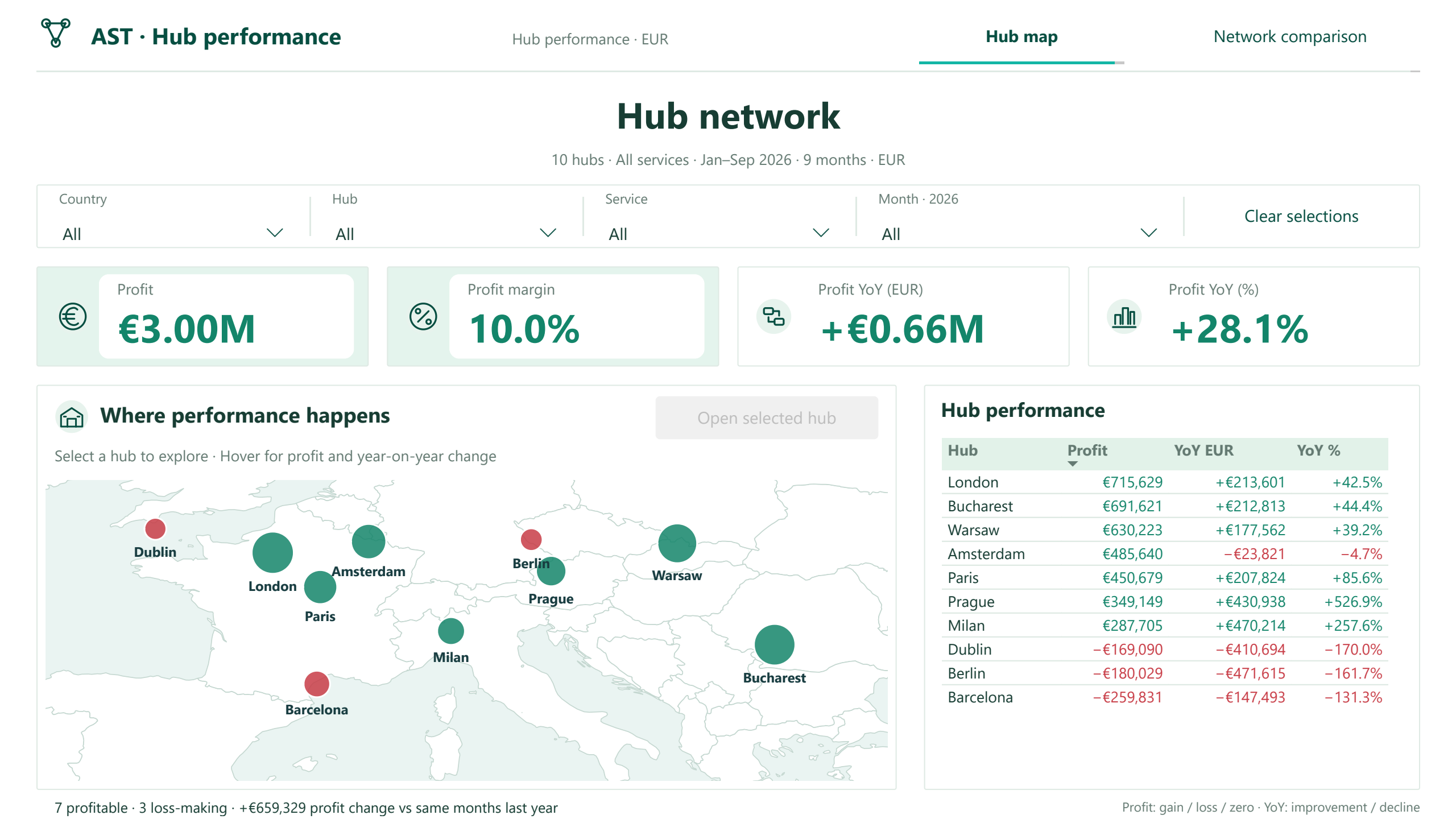The height and width of the screenshot is (819, 1456).
Task: Select the Dublin red hub marker
Action: (155, 528)
